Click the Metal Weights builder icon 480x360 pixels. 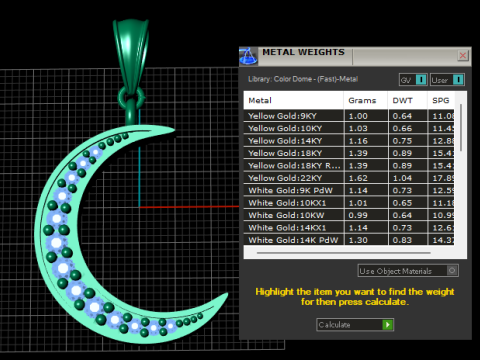click(248, 56)
